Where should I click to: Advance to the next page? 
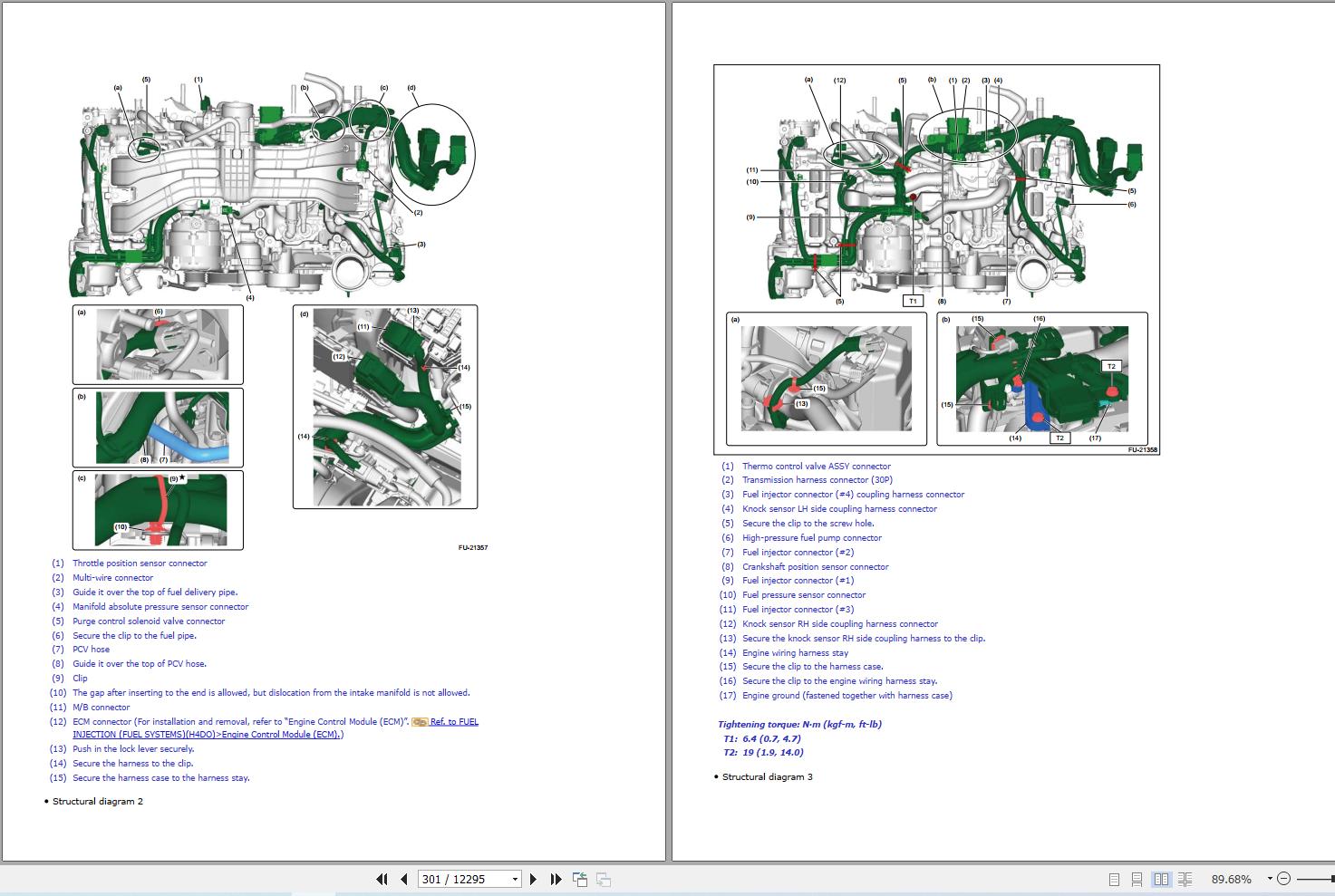[534, 879]
